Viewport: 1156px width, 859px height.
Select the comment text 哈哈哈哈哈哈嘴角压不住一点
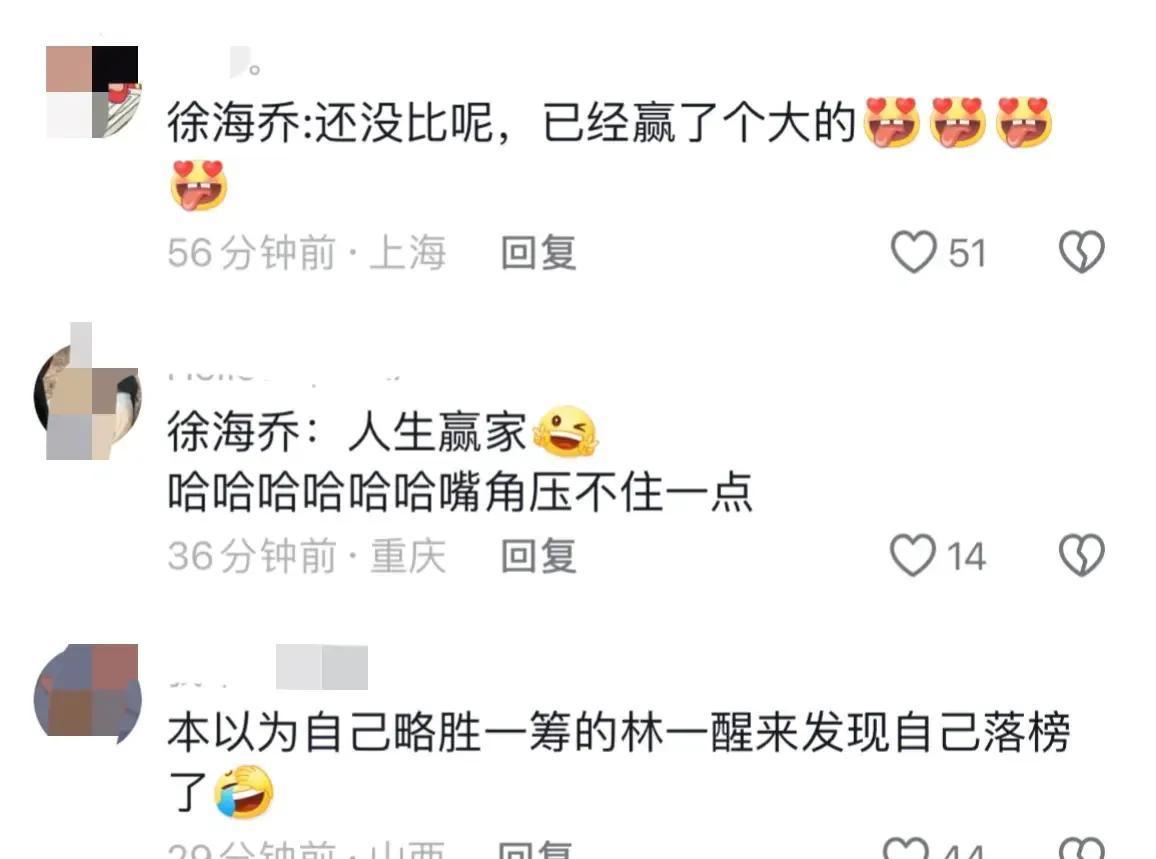tap(460, 492)
